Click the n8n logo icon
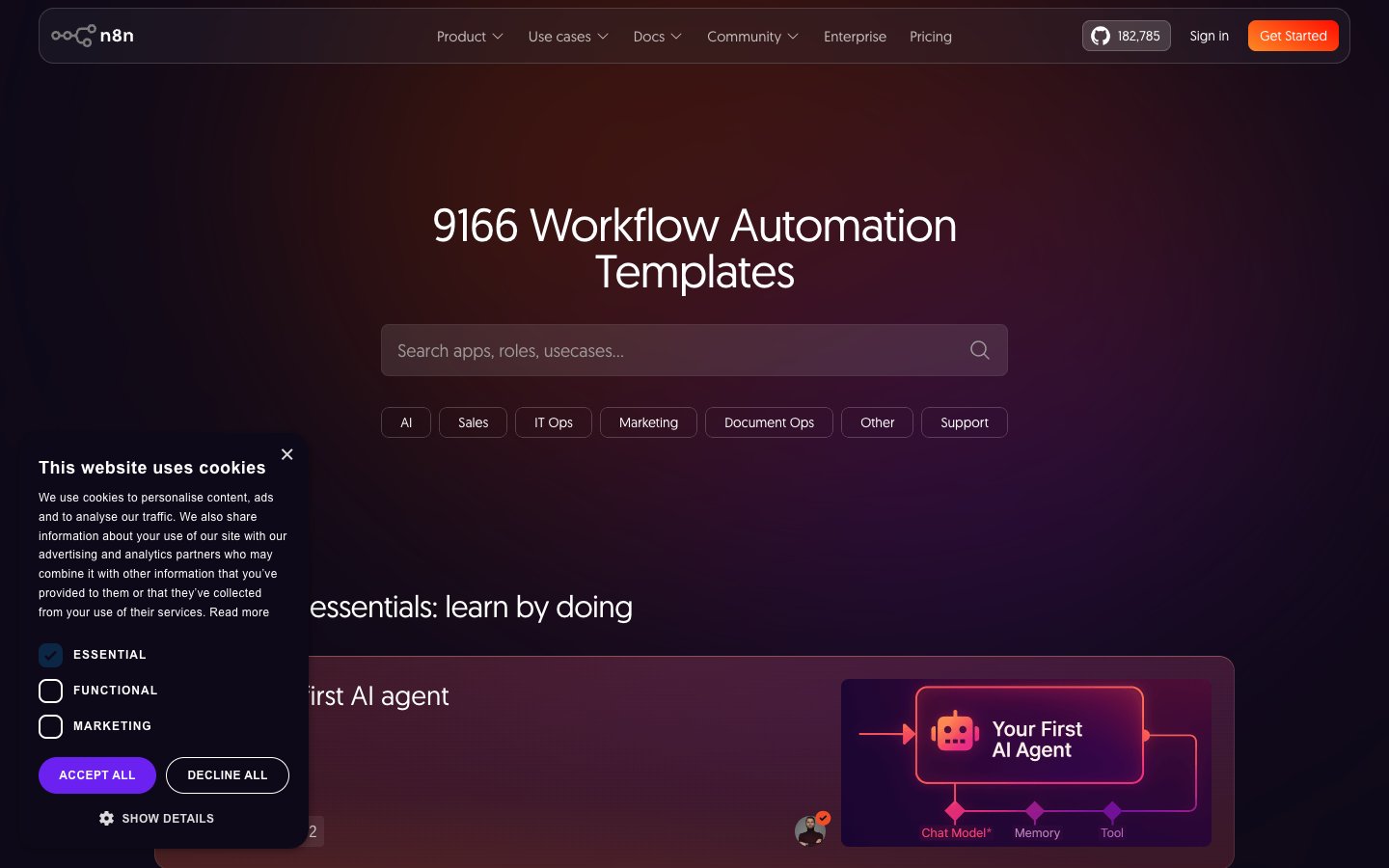The height and width of the screenshot is (868, 1389). coord(72,36)
